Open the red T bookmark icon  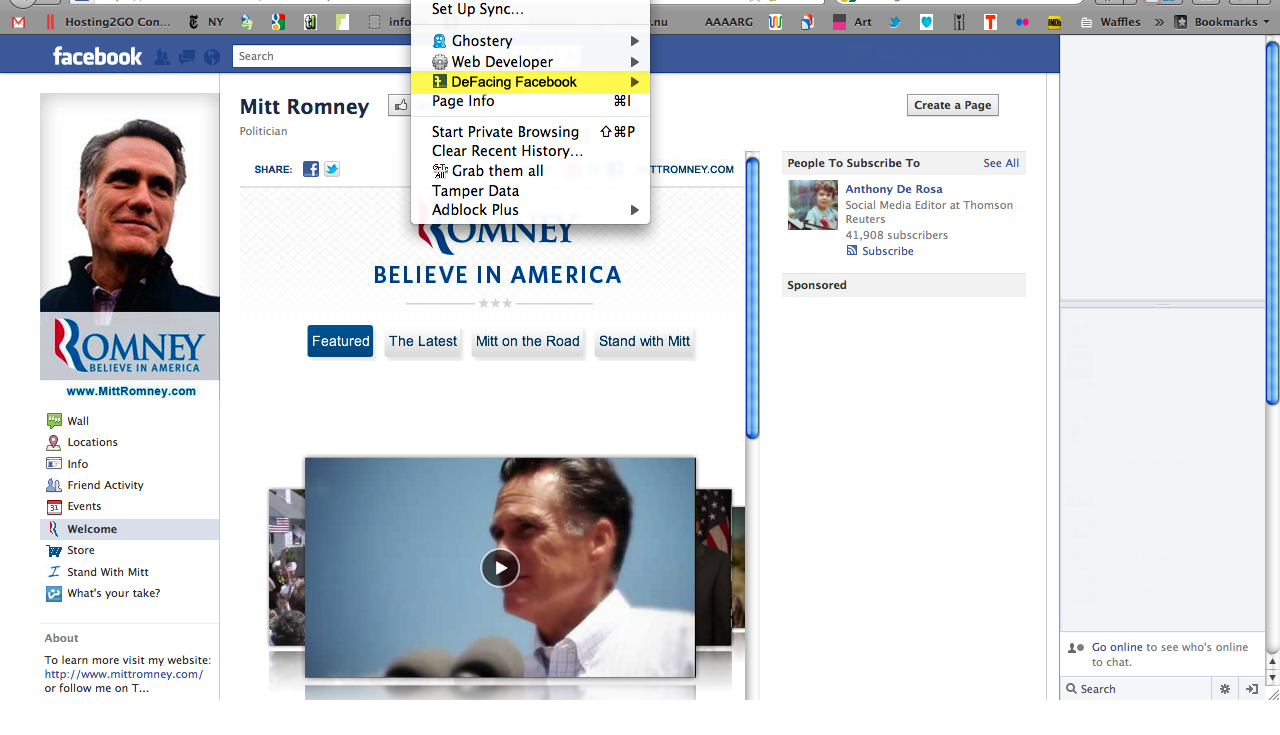(990, 22)
